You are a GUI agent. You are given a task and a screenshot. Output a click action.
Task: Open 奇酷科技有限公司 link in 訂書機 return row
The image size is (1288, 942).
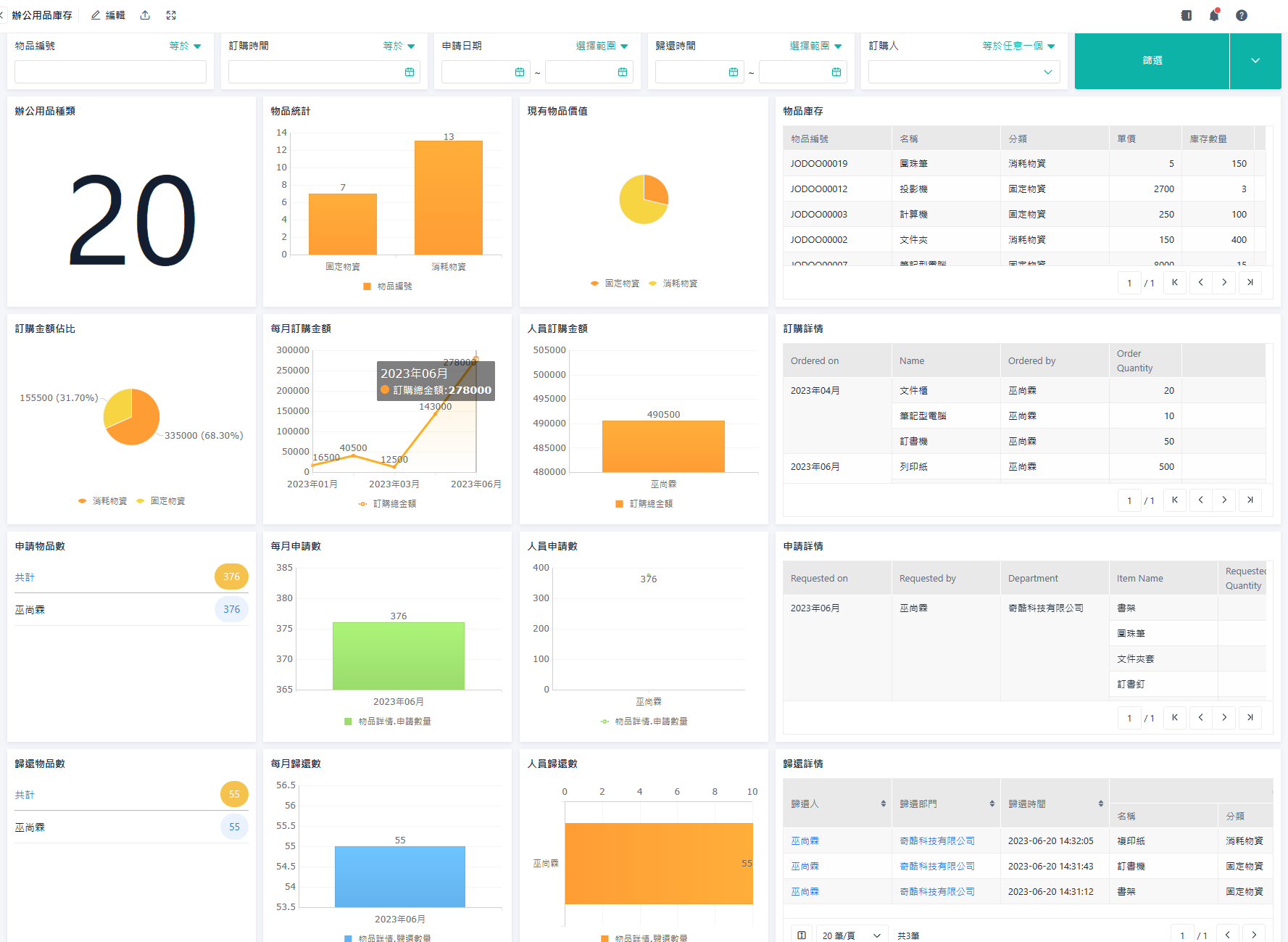937,867
